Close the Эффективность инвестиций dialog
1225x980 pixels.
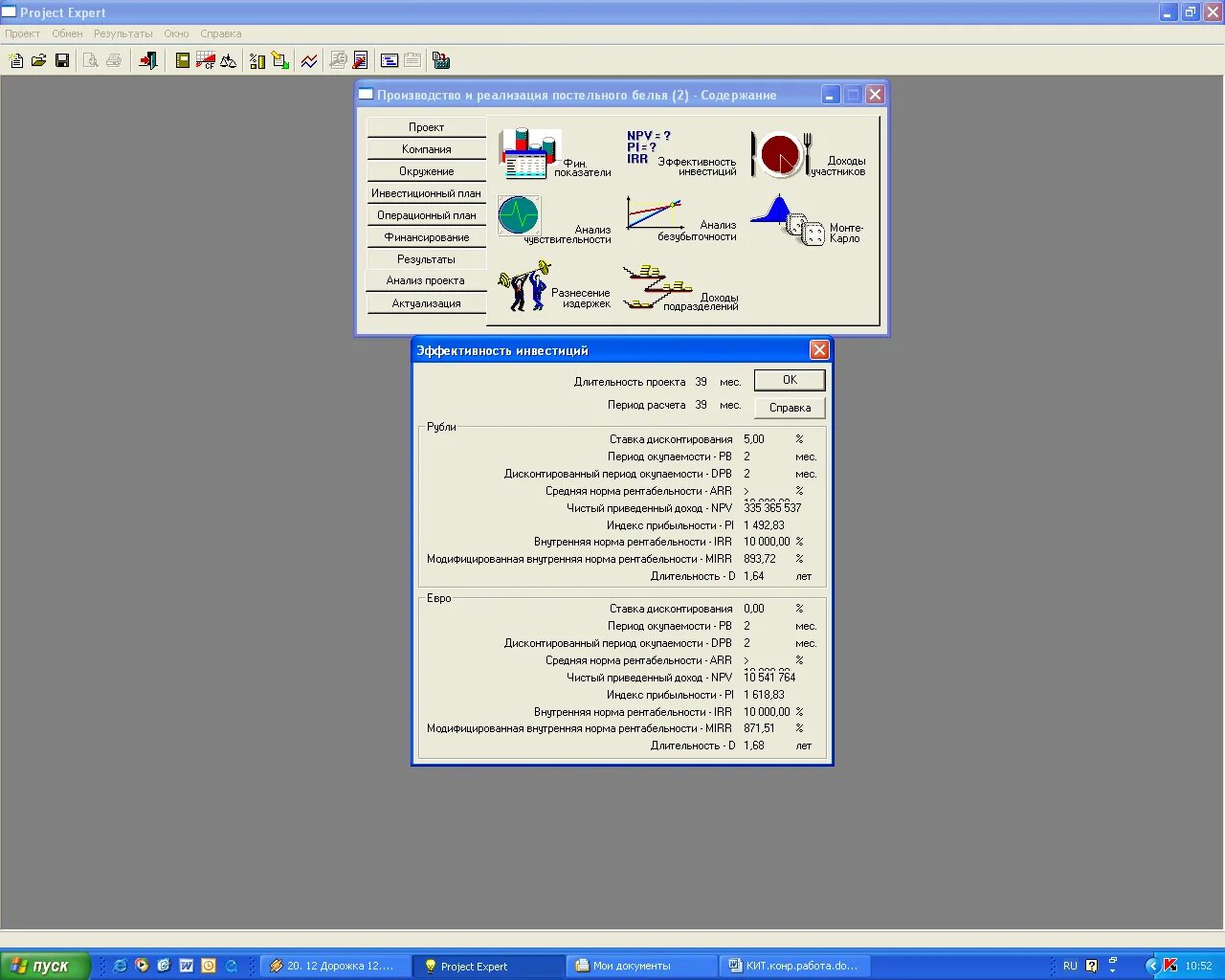point(819,350)
